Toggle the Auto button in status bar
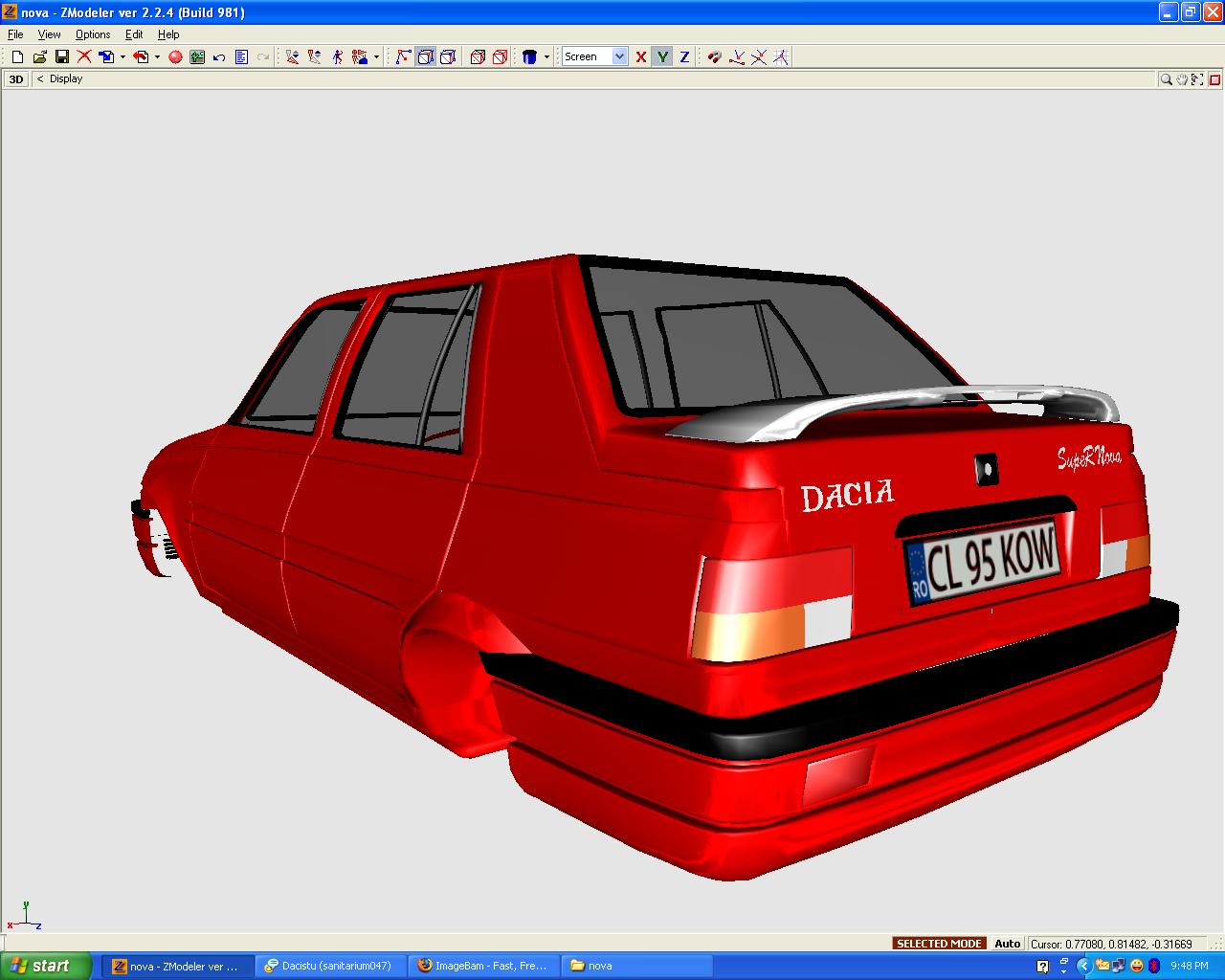1225x980 pixels. tap(1007, 944)
